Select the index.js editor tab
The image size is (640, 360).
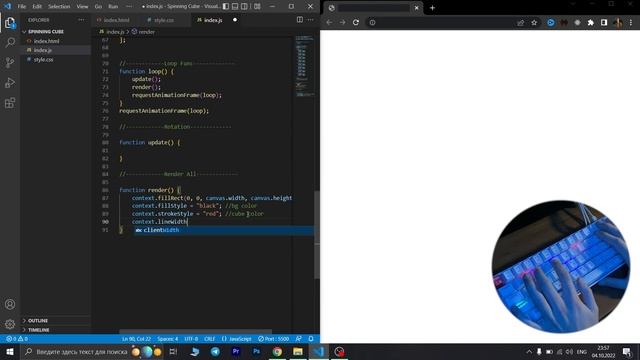(x=212, y=20)
